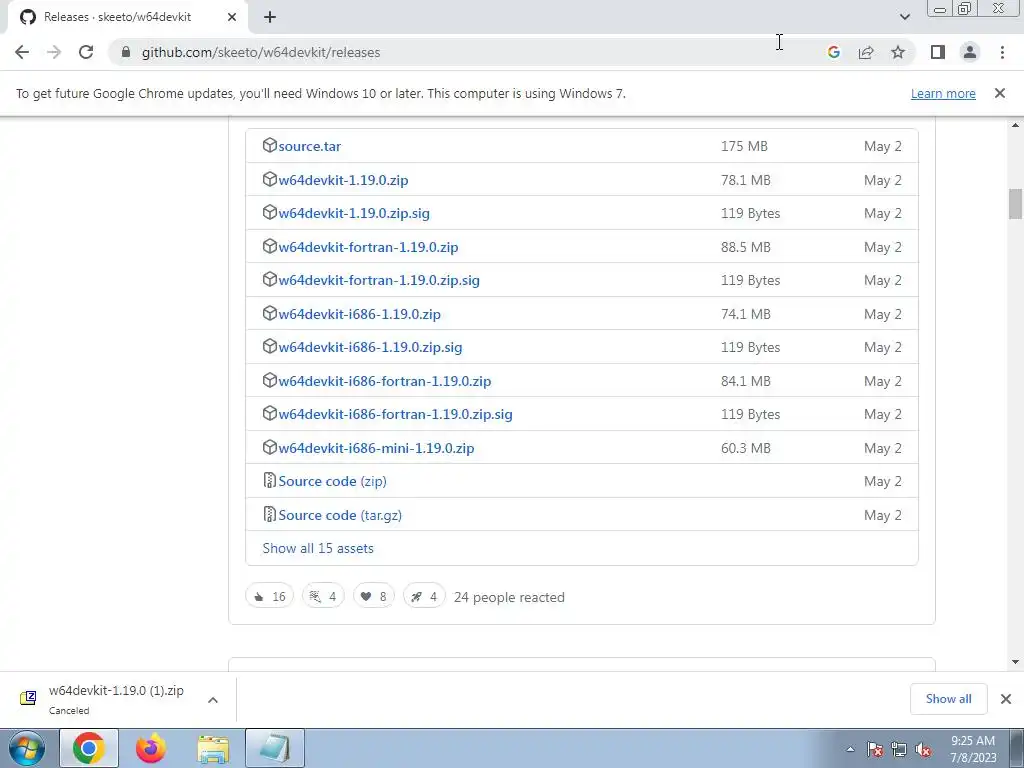1024x768 pixels.
Task: Show hidden tray icons arrow
Action: pos(850,750)
